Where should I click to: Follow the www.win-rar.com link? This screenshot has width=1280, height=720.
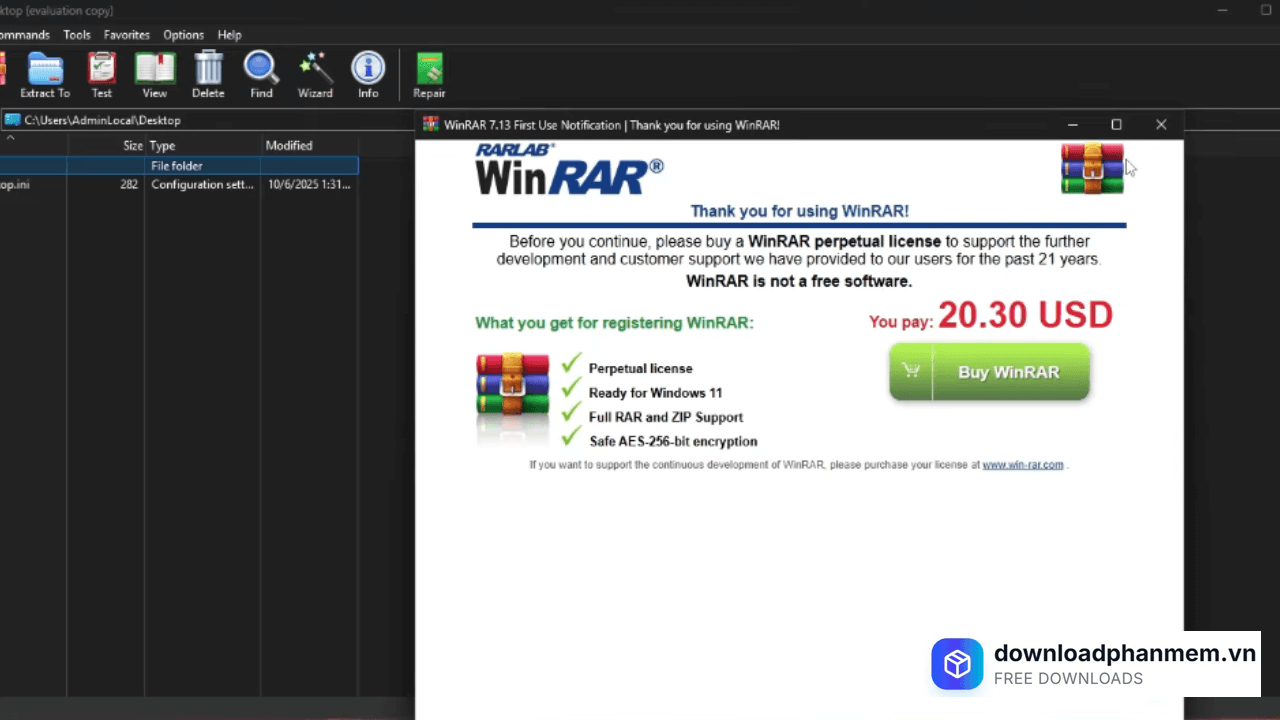(x=1022, y=465)
